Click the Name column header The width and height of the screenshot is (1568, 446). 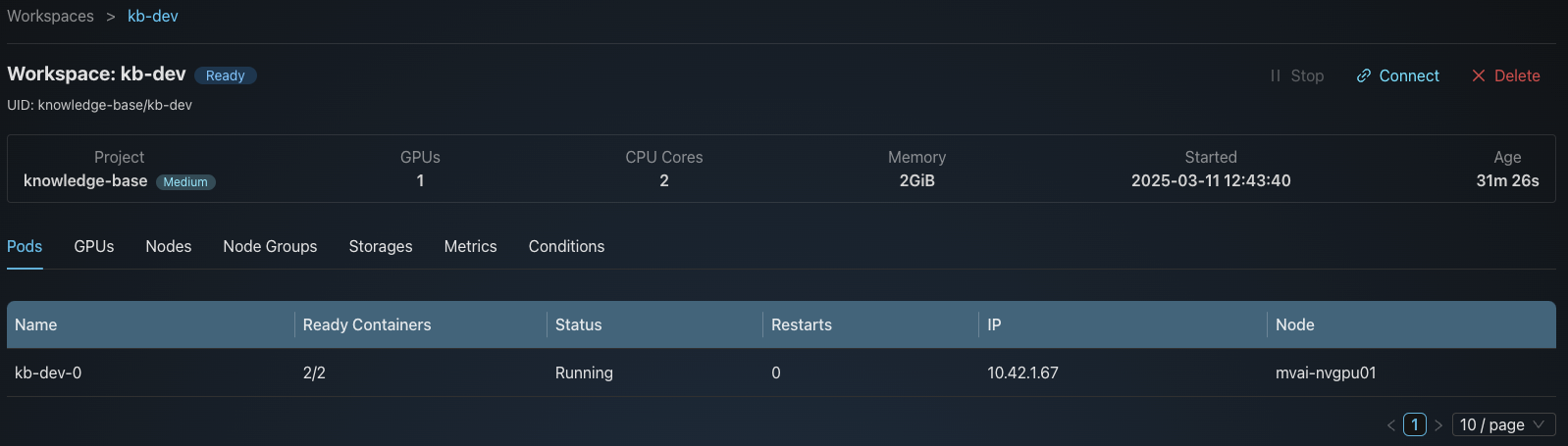point(36,324)
